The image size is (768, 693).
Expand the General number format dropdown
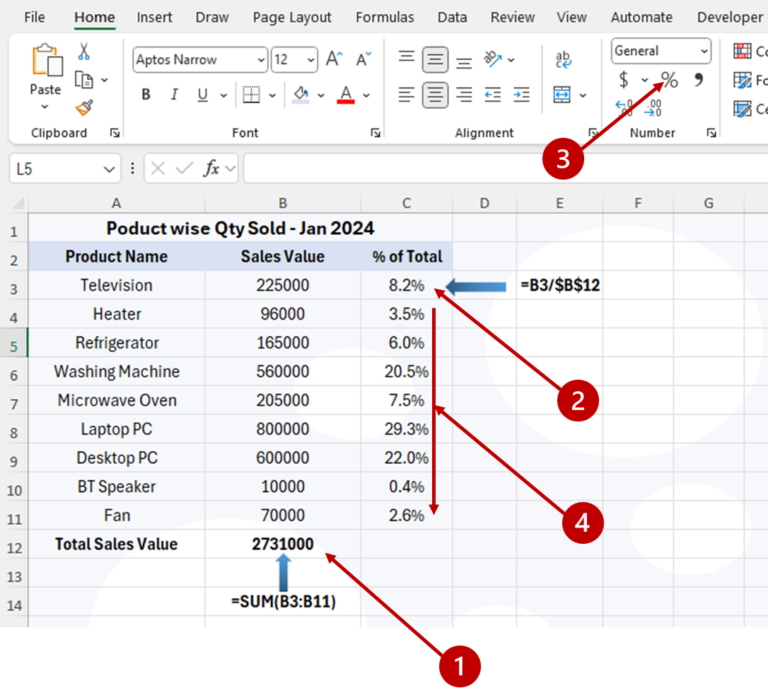click(x=704, y=51)
